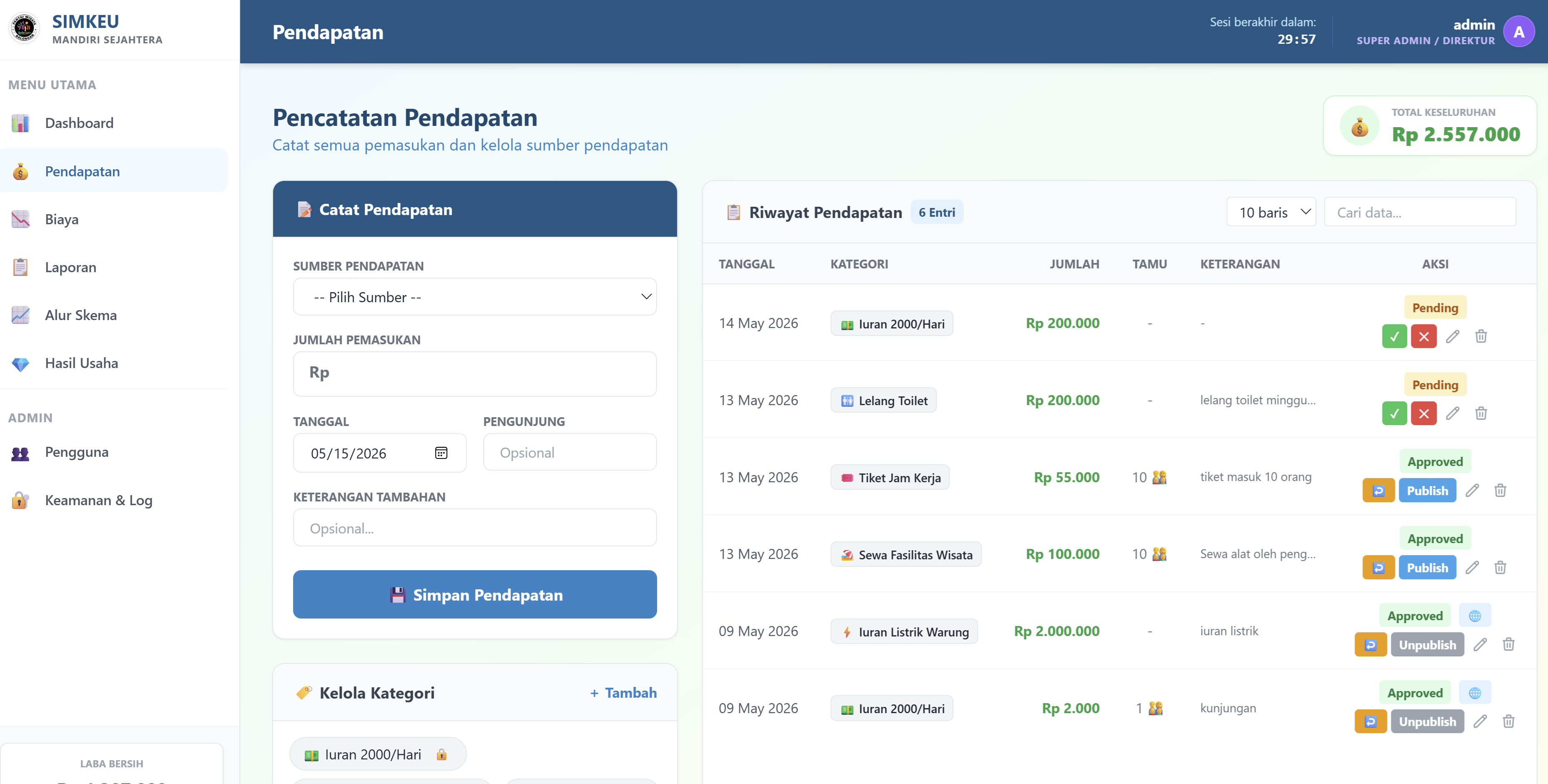The height and width of the screenshot is (784, 1548).
Task: Click the SIMKEU logo
Action: click(24, 28)
